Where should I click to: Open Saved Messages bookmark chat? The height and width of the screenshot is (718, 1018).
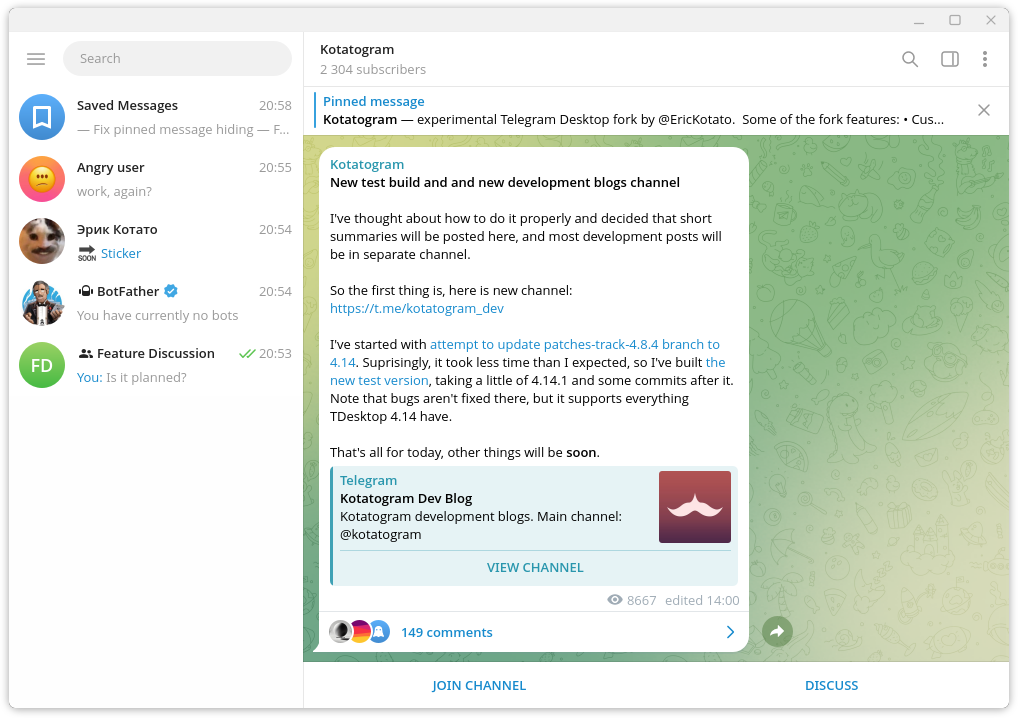[42, 117]
